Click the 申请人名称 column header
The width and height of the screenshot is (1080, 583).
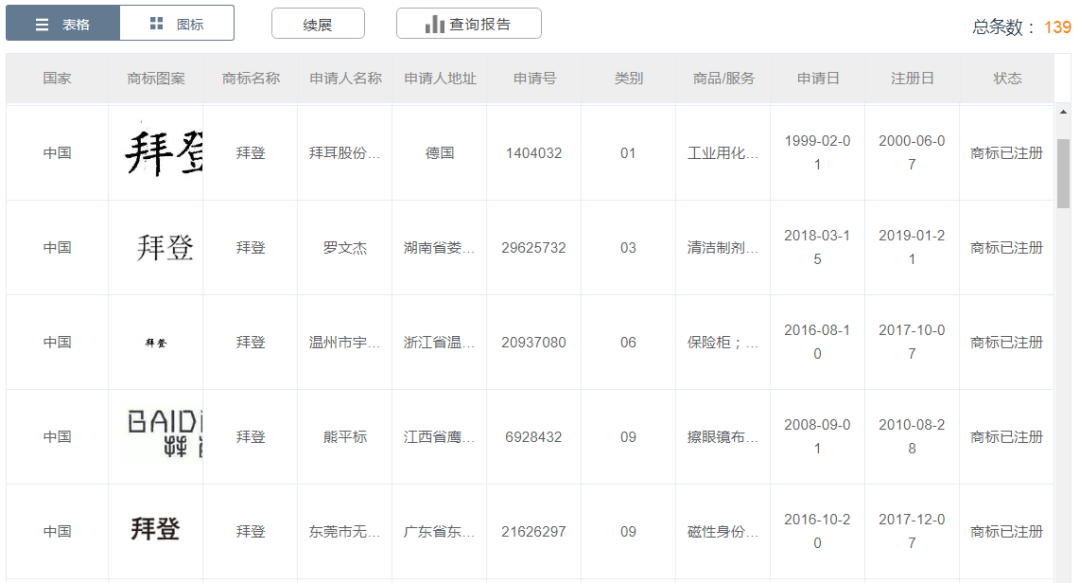pos(345,79)
